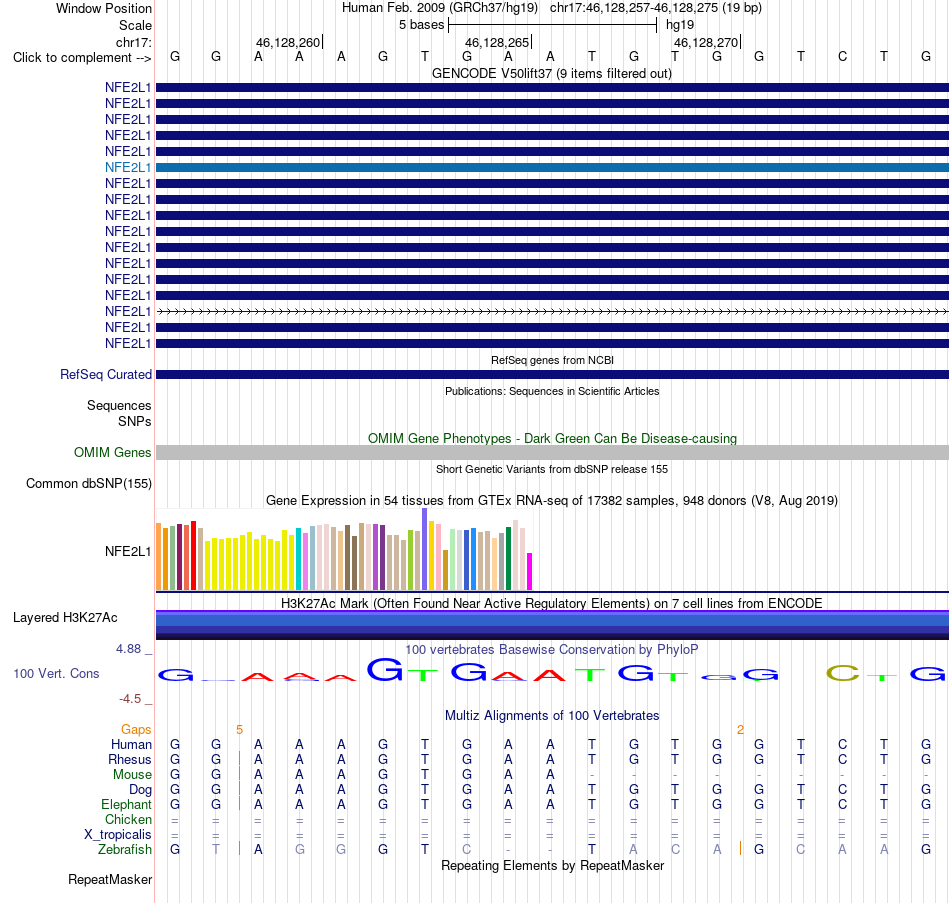Click the RefSeq Curated label
The width and height of the screenshot is (950, 903).
[106, 375]
